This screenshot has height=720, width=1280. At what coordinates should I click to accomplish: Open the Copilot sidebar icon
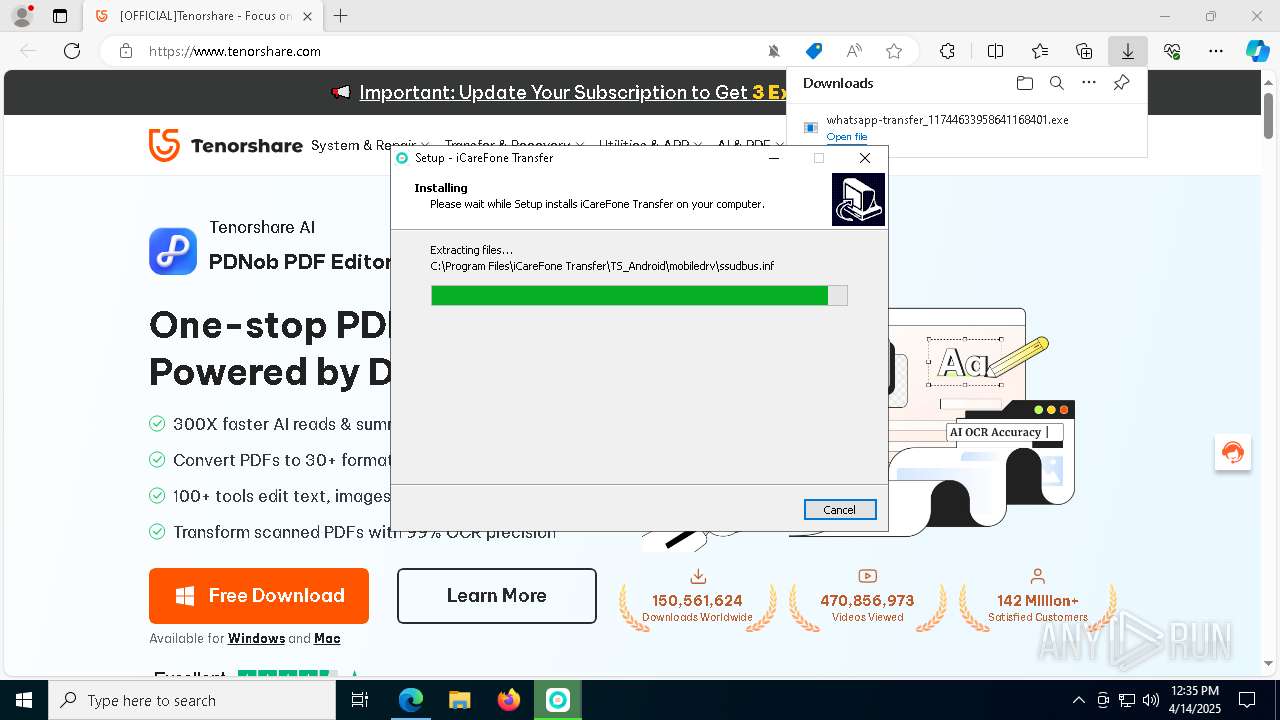click(x=1257, y=51)
